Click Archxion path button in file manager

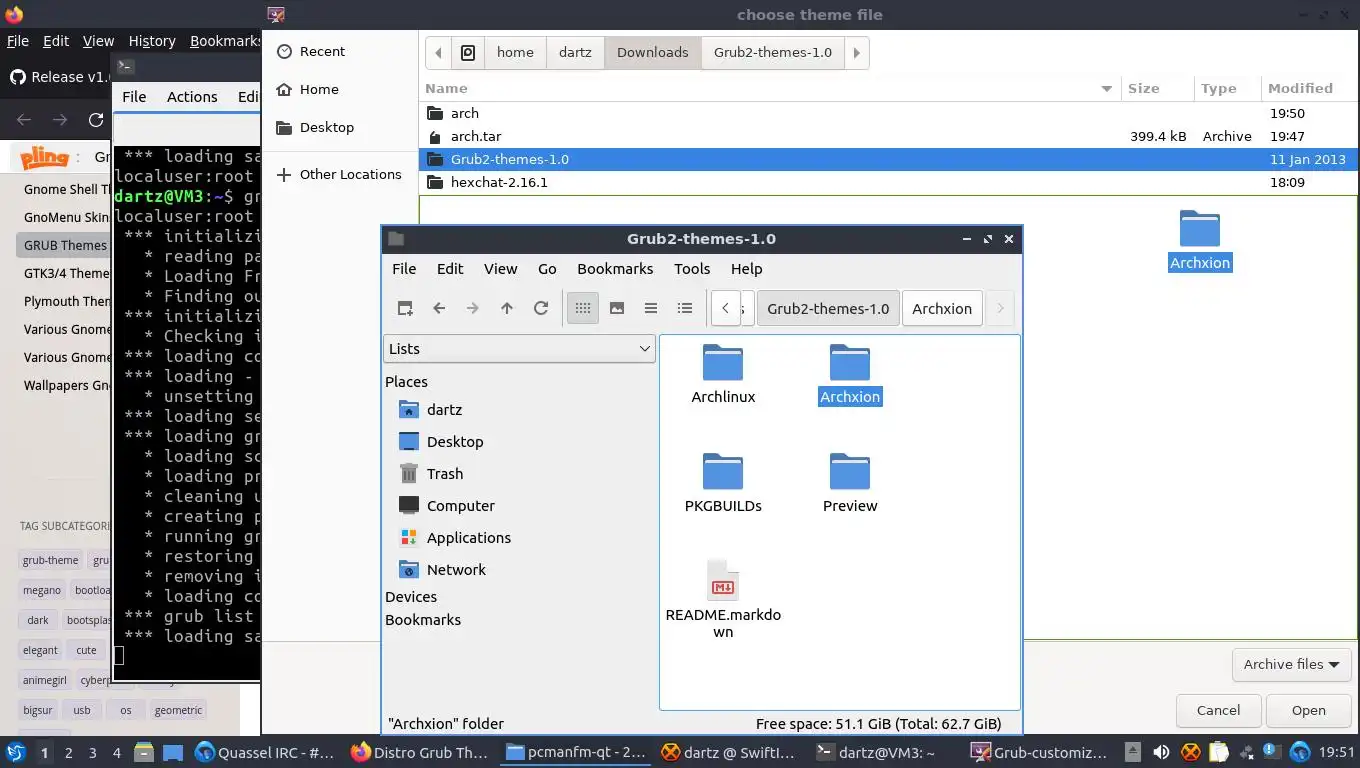[x=942, y=309]
